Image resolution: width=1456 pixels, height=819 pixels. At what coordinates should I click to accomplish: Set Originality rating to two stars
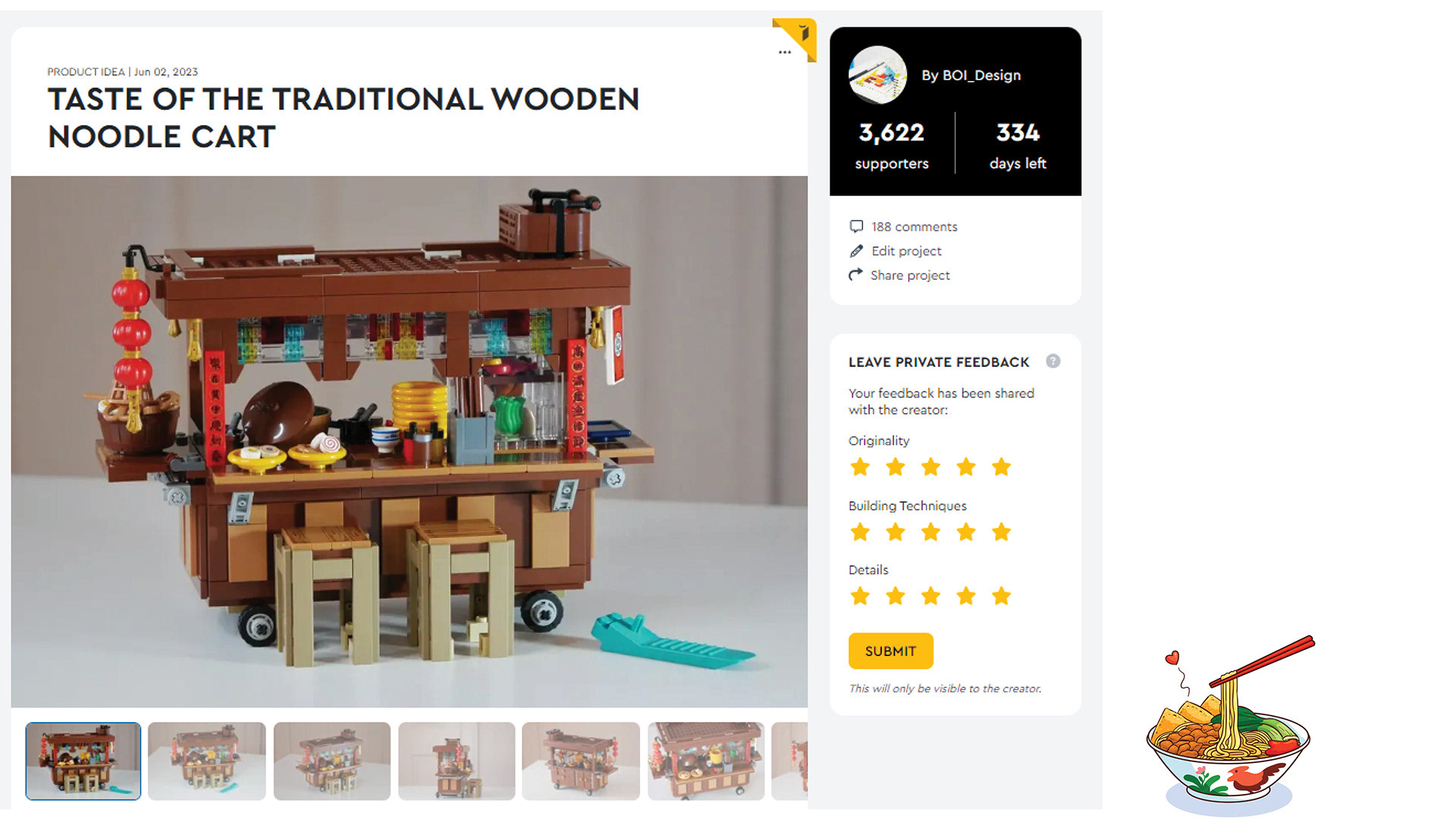[896, 467]
